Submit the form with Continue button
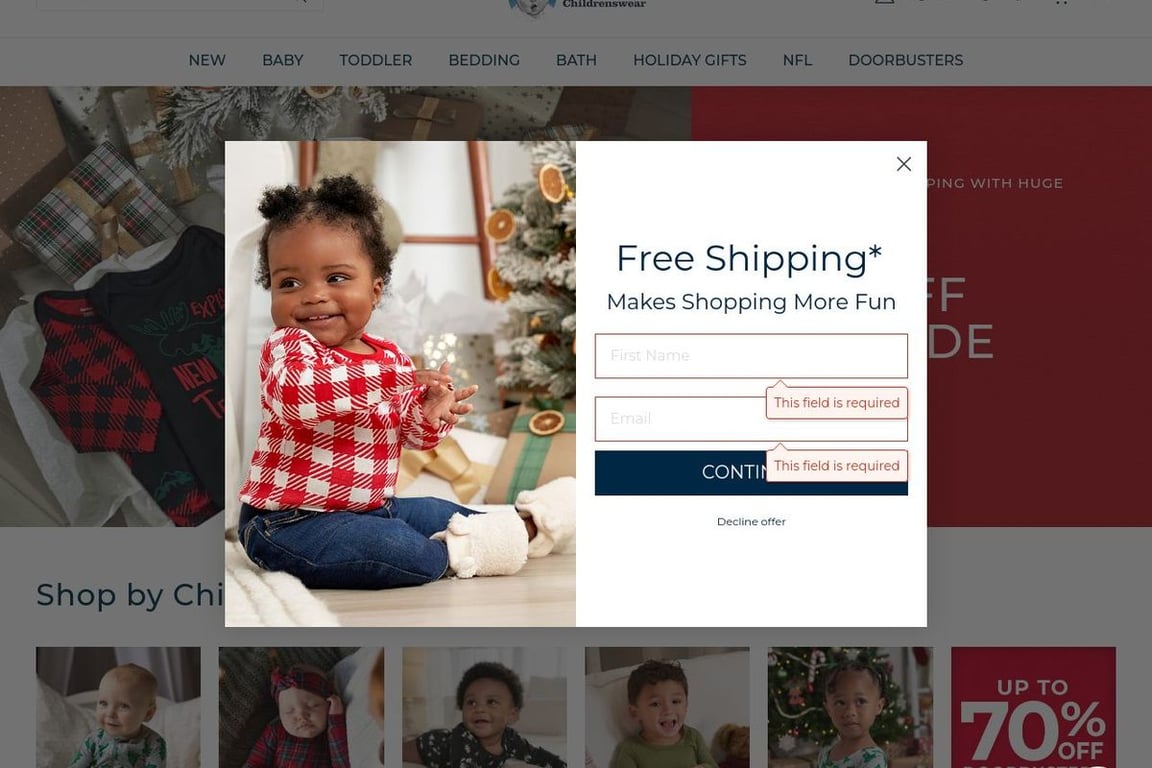The width and height of the screenshot is (1152, 768). [751, 473]
